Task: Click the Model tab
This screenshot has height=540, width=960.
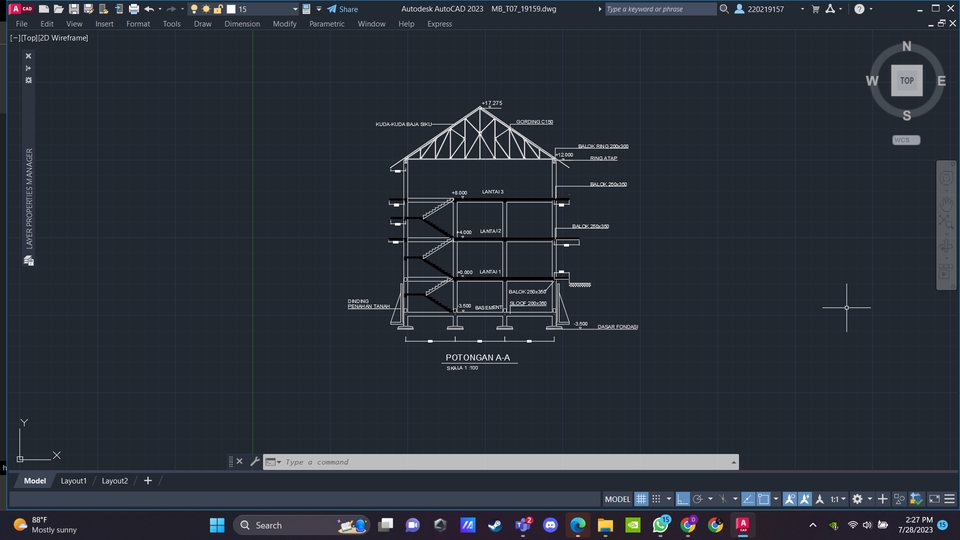Action: point(35,481)
